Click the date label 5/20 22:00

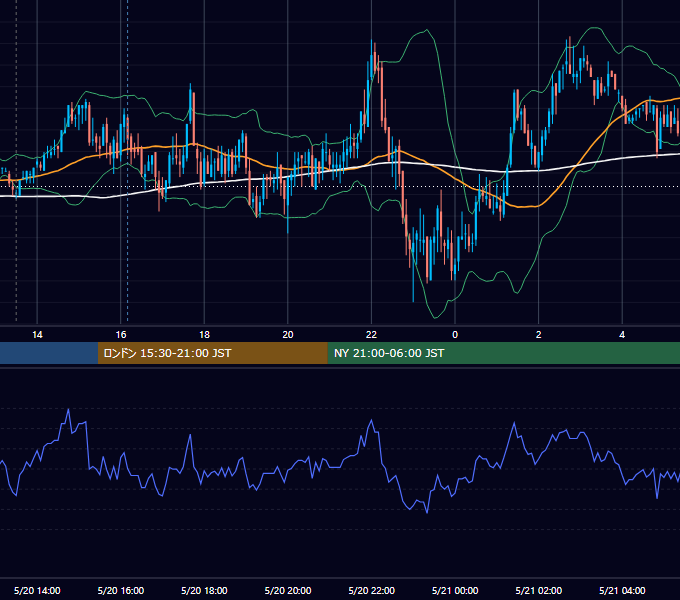click(372, 590)
